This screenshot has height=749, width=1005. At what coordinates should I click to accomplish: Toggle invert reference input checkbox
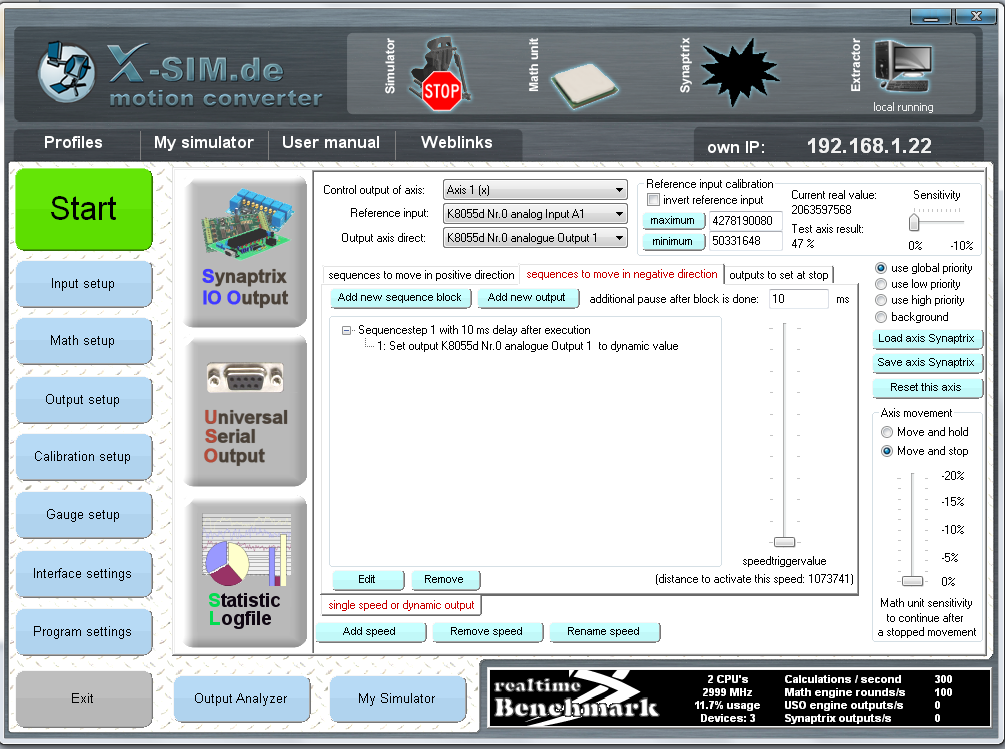(653, 200)
